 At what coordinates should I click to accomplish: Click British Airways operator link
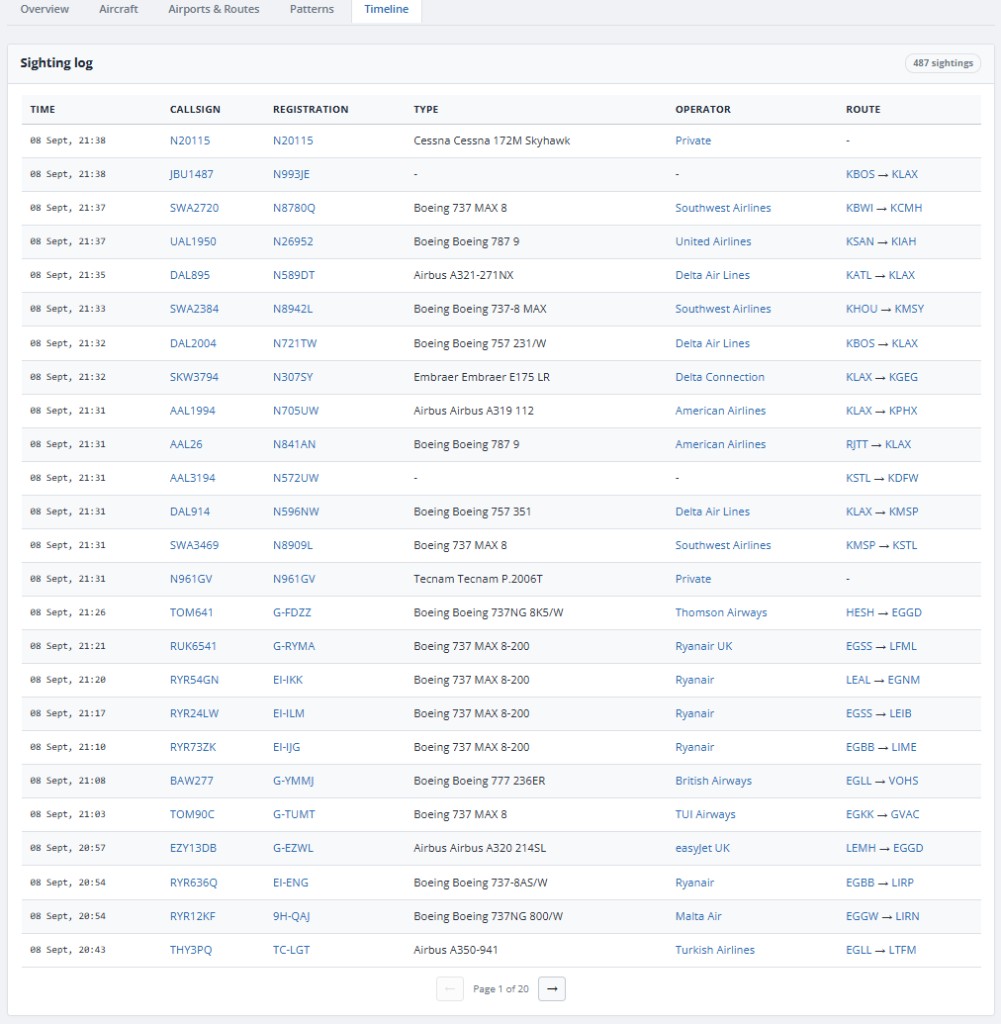(x=713, y=781)
